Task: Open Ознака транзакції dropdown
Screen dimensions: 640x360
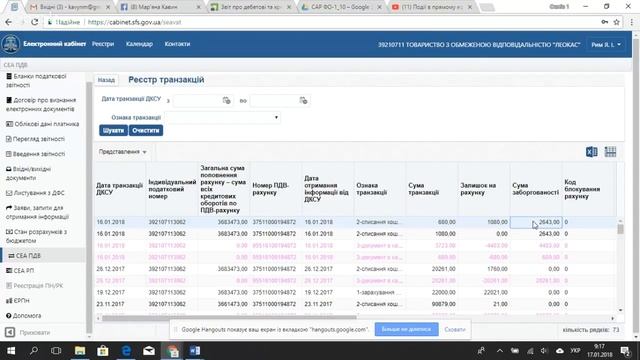Action: pyautogui.click(x=223, y=118)
